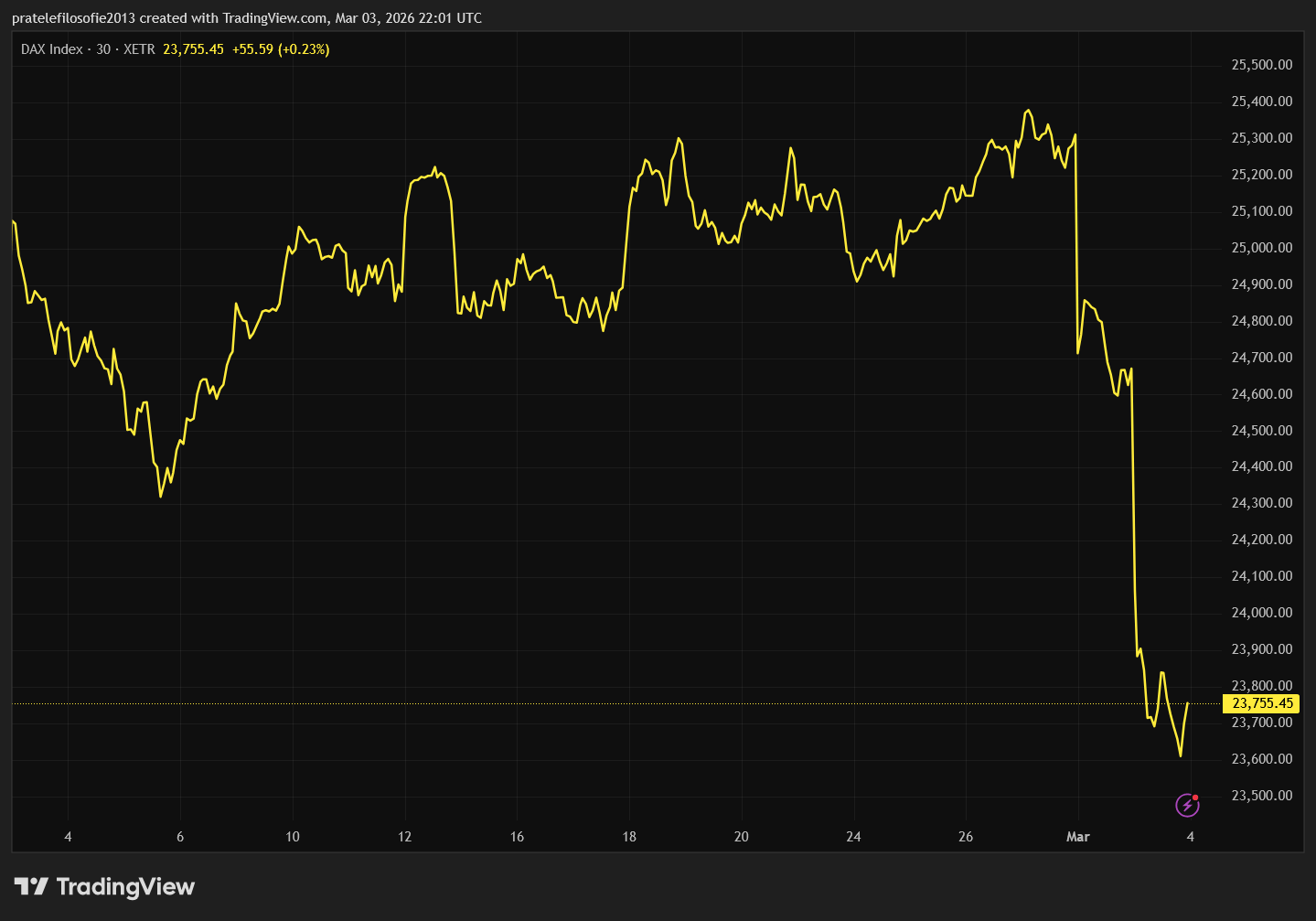Click the 18 date axis label
Image resolution: width=1316 pixels, height=921 pixels.
(629, 837)
